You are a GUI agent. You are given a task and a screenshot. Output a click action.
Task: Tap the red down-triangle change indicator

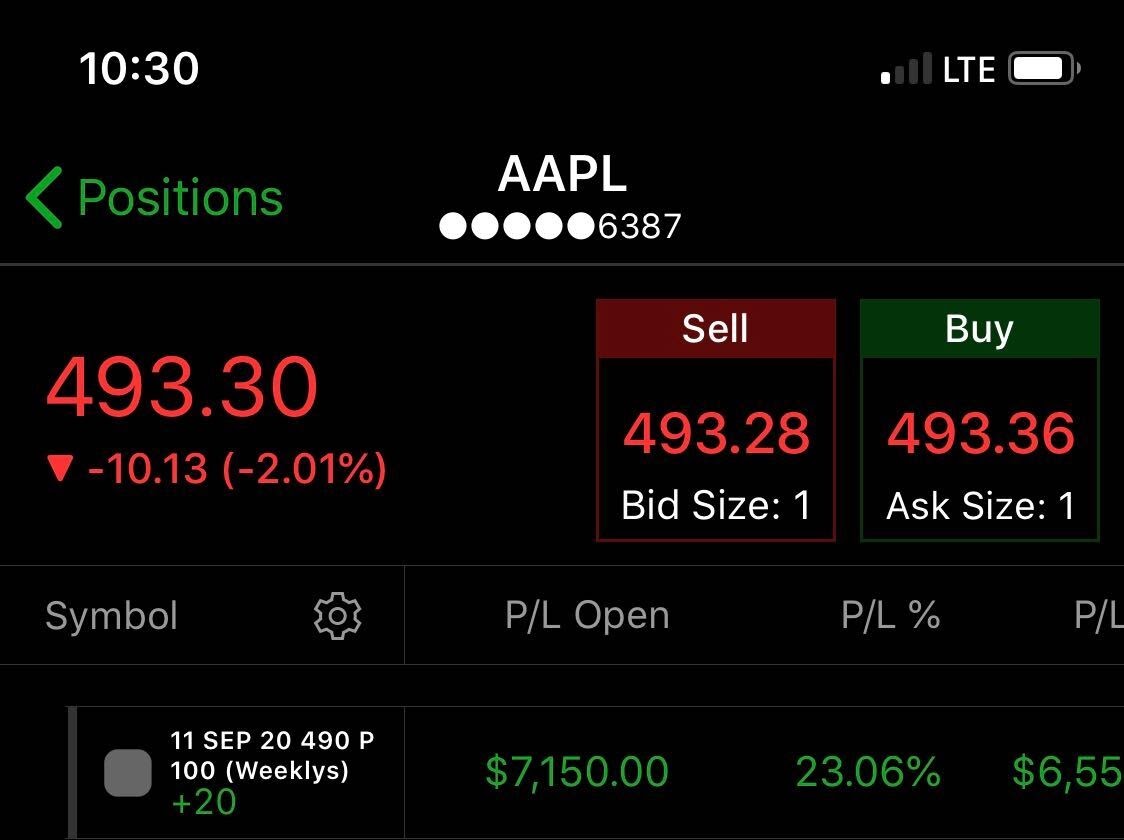60,469
